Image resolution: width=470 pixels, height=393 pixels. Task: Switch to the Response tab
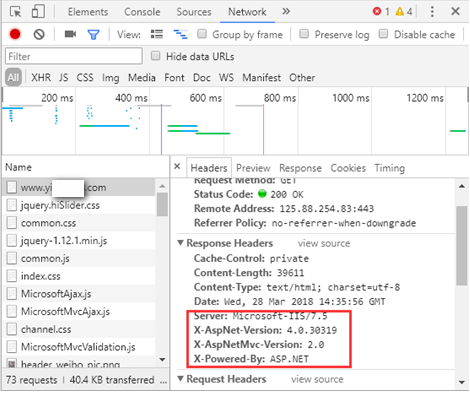pyautogui.click(x=300, y=168)
